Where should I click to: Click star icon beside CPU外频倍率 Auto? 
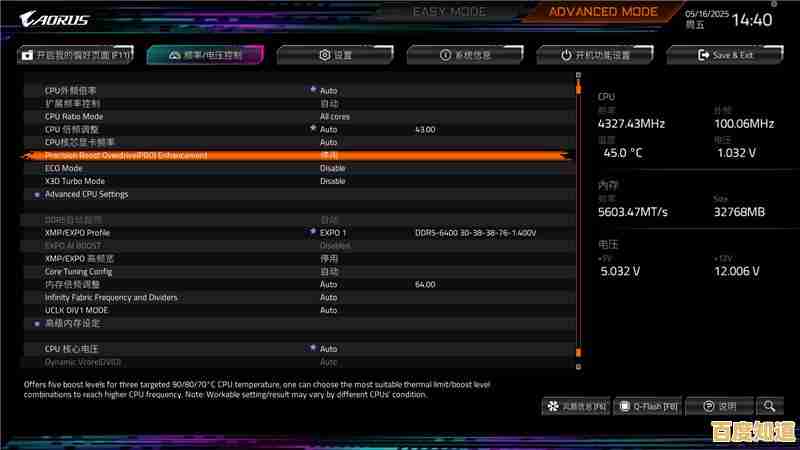(312, 90)
